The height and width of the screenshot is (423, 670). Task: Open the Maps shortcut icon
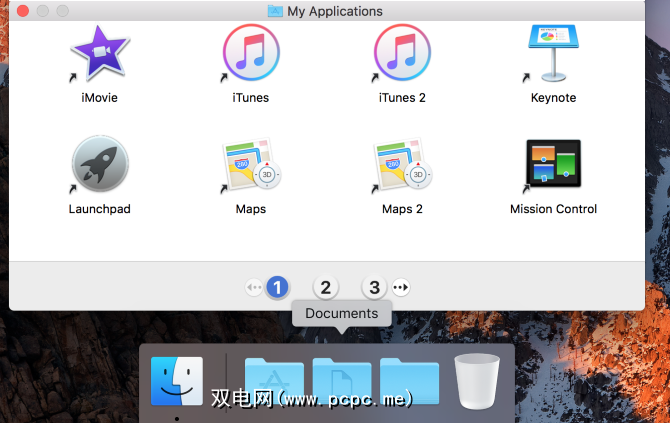(x=251, y=164)
